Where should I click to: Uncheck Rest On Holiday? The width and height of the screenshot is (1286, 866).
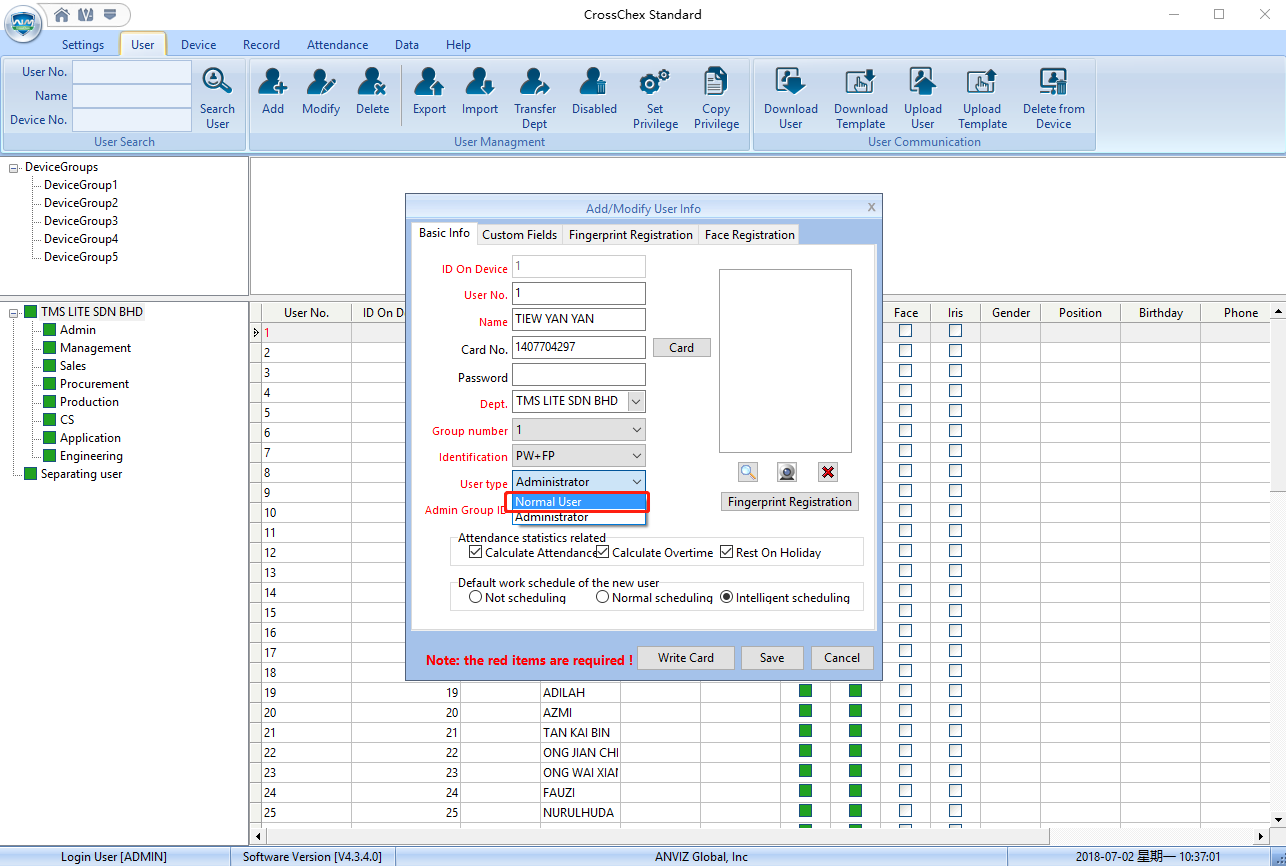pyautogui.click(x=727, y=552)
